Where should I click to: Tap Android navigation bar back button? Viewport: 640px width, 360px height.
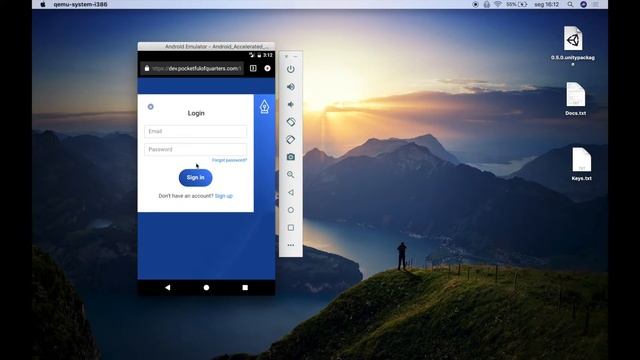[x=167, y=287]
